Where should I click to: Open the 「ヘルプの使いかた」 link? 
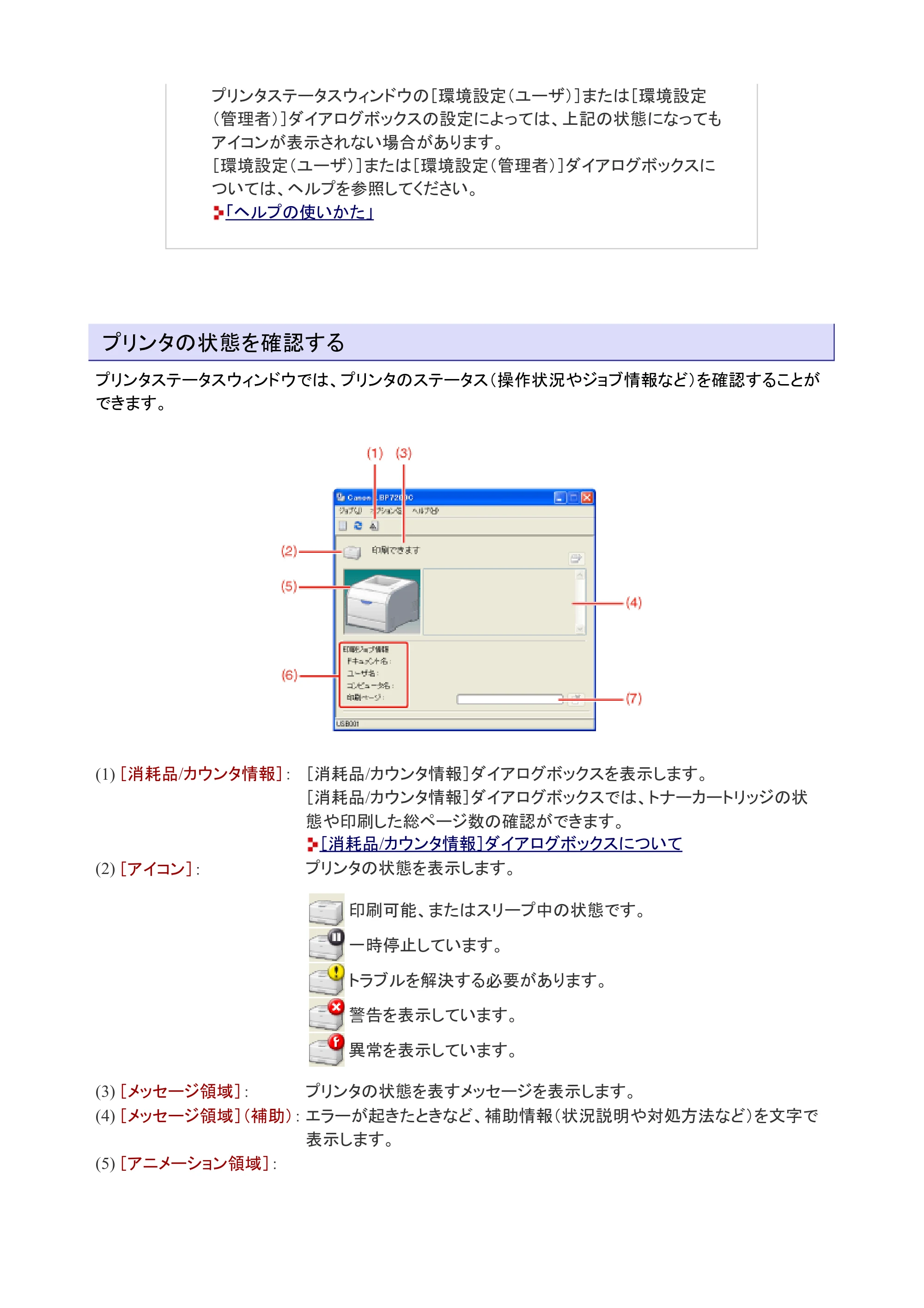(299, 213)
